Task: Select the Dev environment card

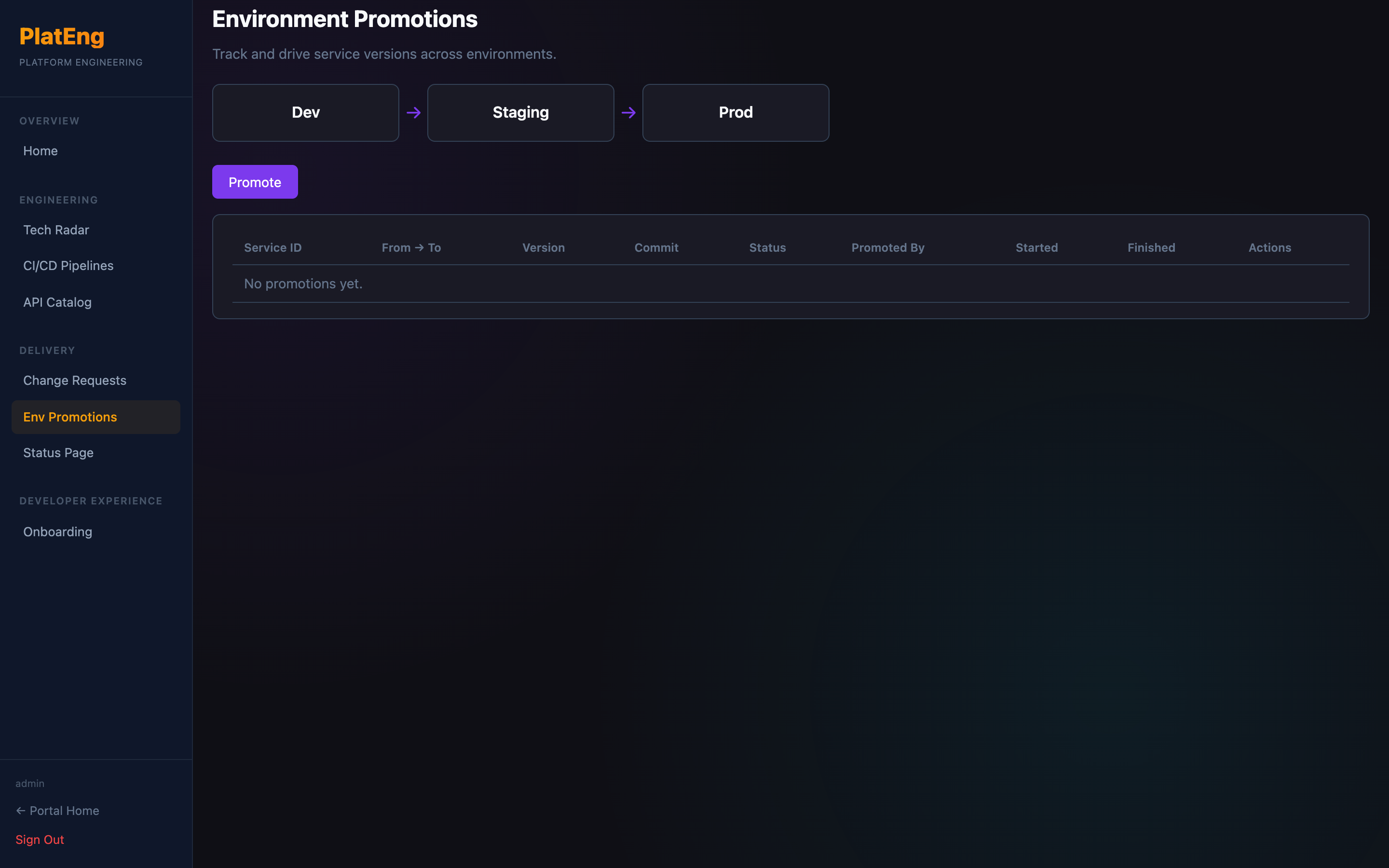Action: (x=305, y=113)
